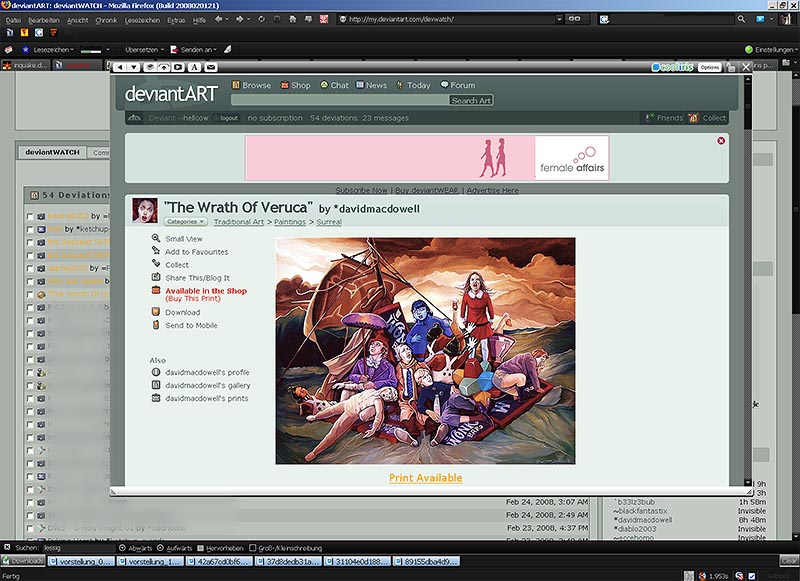
Task: Tick the checkbox beside the Feb 24, 2:49 AM row
Action: (30, 515)
